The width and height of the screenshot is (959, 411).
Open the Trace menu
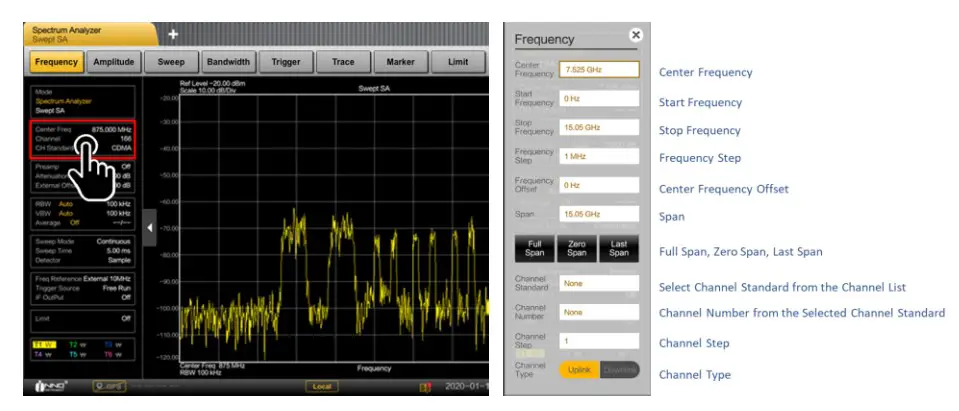point(343,62)
